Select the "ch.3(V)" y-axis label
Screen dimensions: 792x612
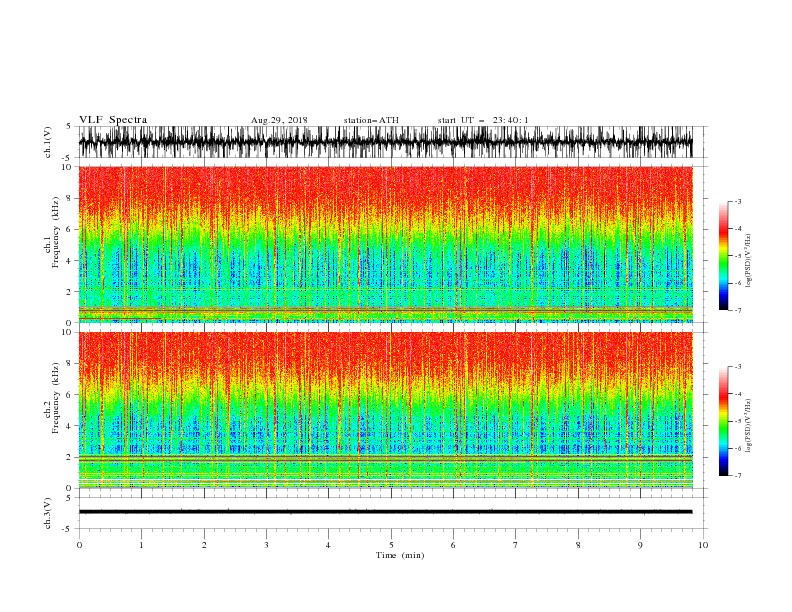point(48,513)
